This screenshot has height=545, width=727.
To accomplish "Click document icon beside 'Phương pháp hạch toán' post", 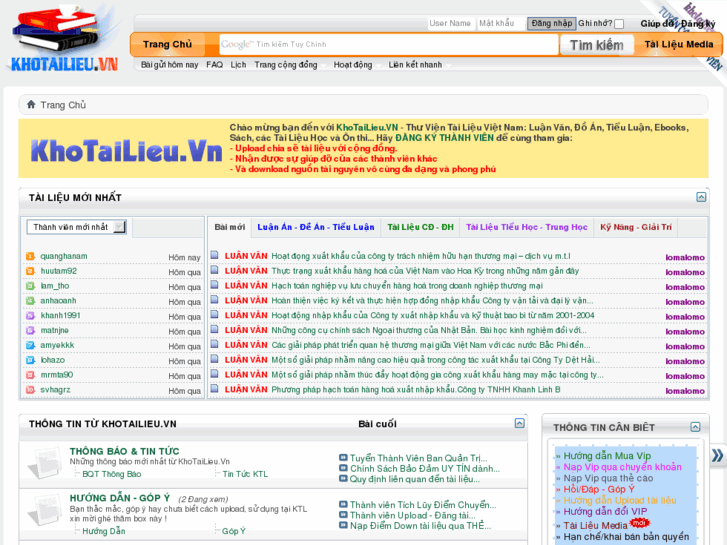I will click(x=215, y=389).
